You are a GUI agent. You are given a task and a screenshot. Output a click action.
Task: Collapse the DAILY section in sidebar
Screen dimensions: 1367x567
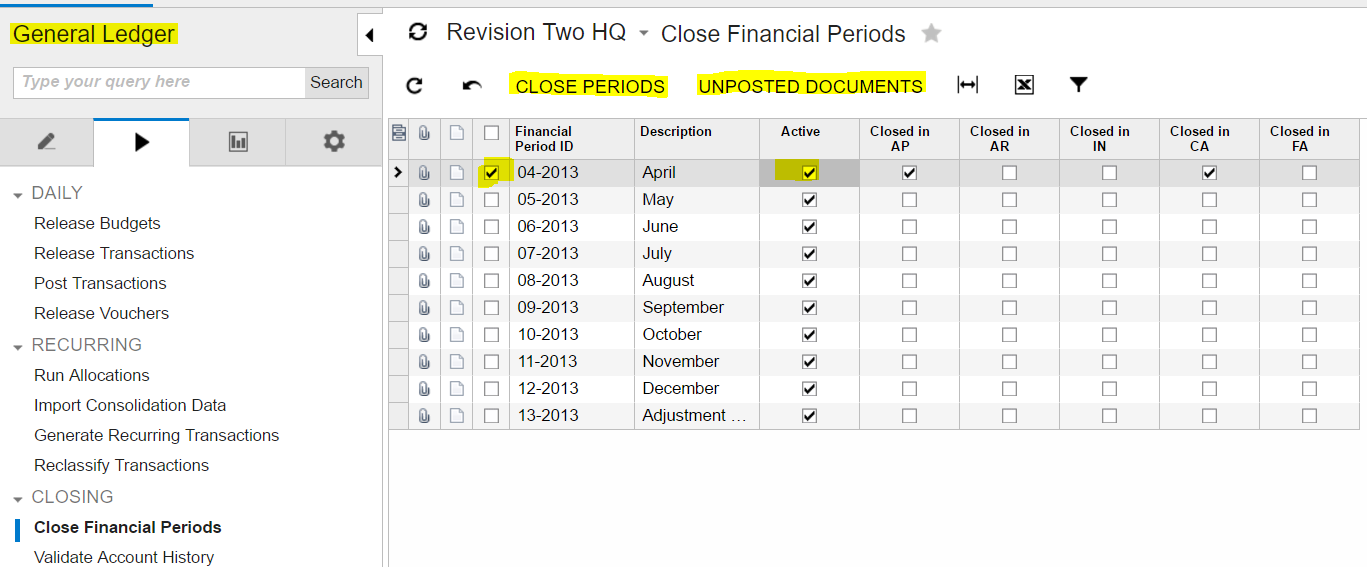(x=18, y=194)
